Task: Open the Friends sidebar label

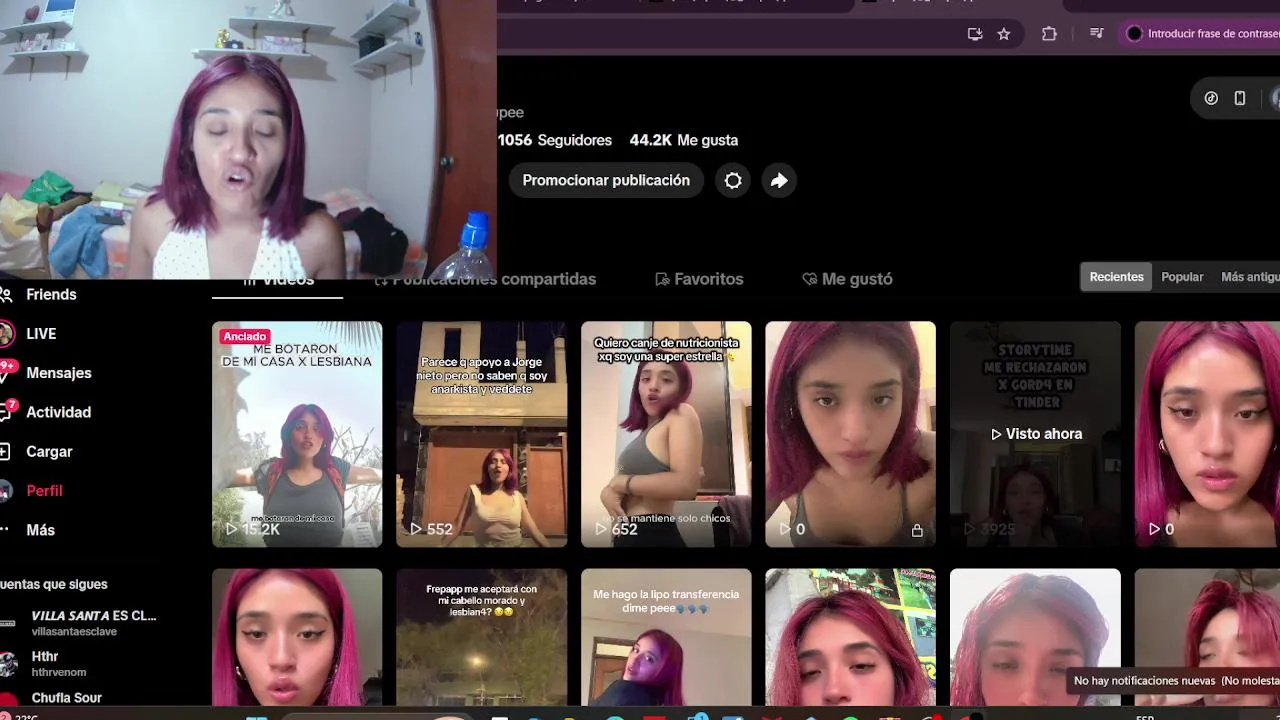Action: coord(51,294)
